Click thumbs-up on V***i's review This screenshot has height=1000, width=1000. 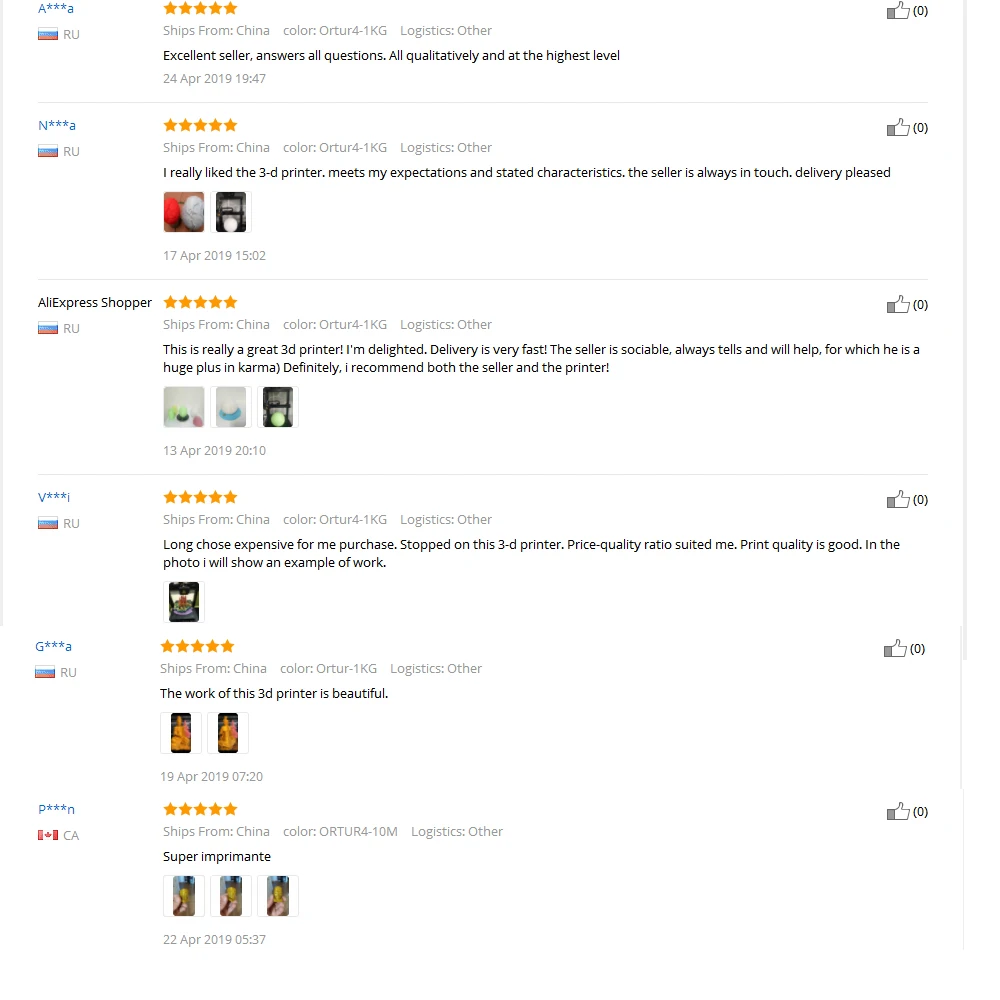(897, 499)
